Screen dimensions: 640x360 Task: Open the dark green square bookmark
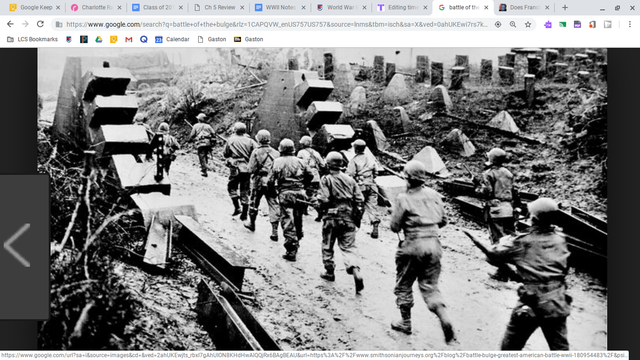tap(84, 39)
